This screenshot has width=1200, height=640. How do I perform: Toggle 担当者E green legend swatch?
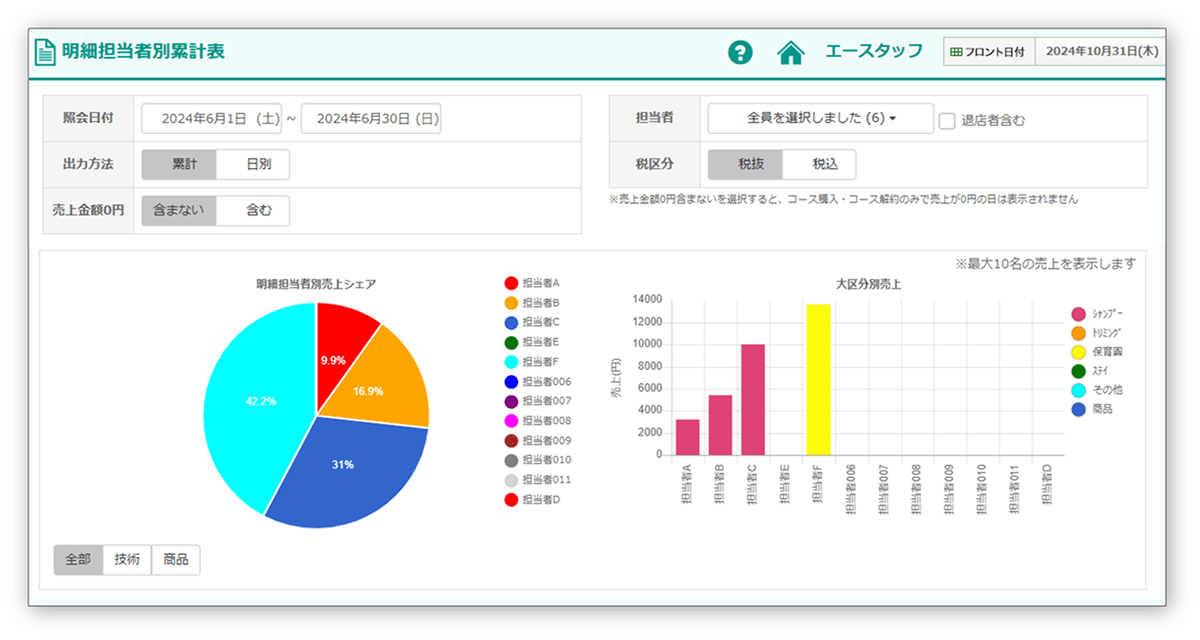[511, 342]
